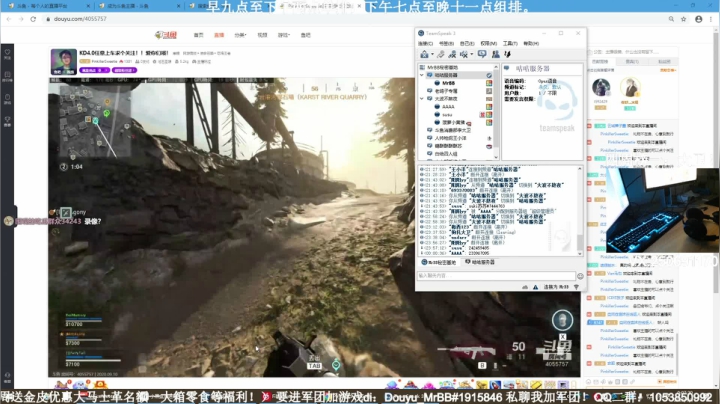Bookmark this page with the star icon
Image resolution: width=720 pixels, height=404 pixels.
coord(683,19)
